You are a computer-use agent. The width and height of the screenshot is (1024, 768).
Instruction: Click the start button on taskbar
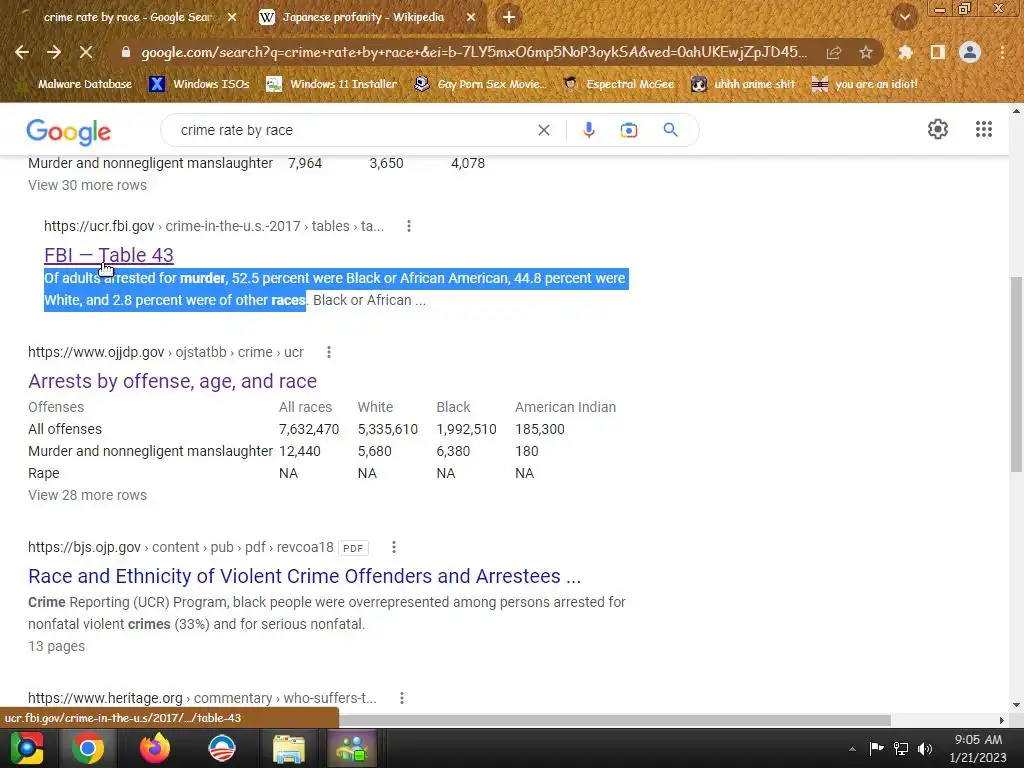26,748
